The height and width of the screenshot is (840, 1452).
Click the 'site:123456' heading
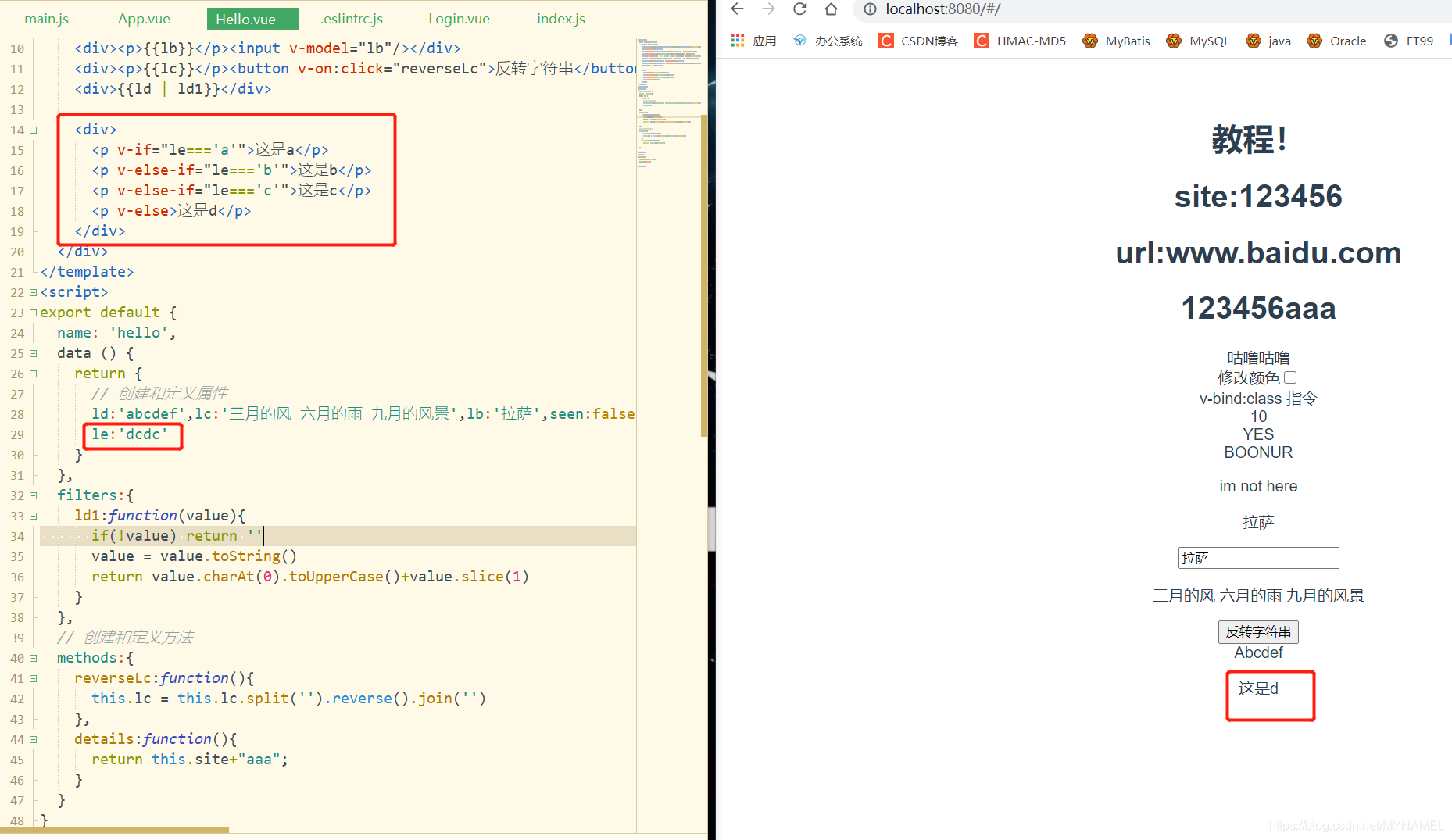[1258, 196]
